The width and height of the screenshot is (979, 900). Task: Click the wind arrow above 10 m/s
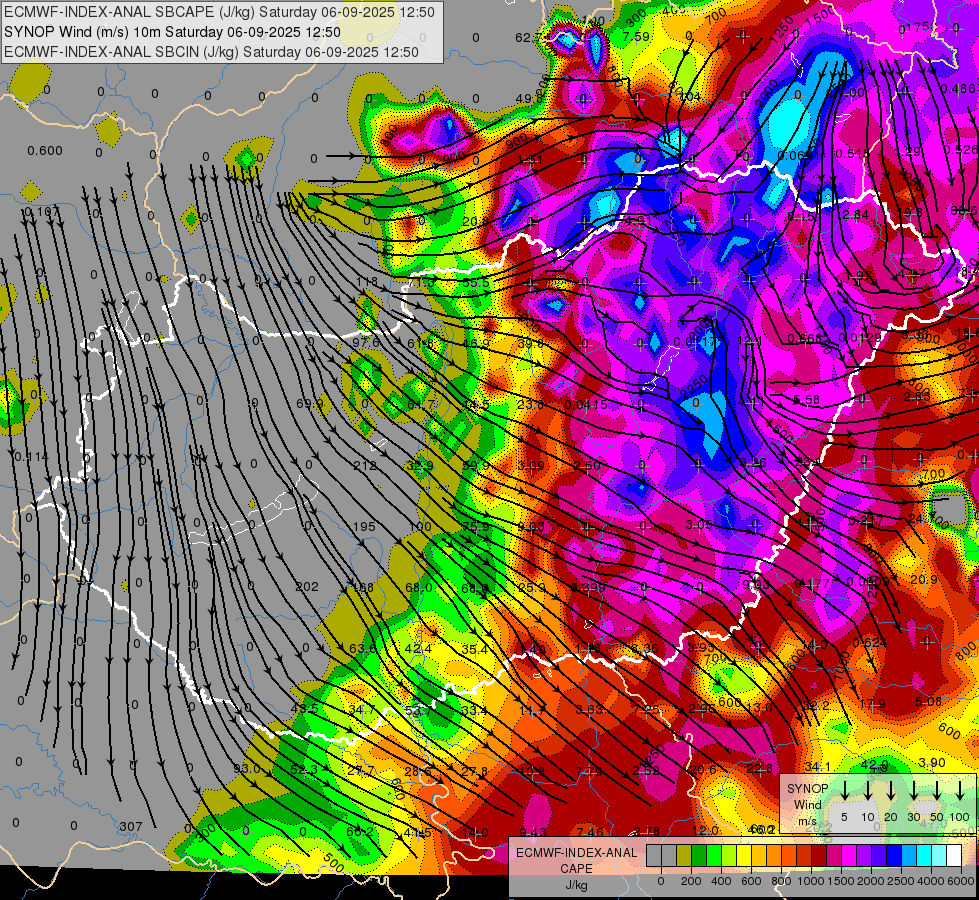tap(868, 789)
